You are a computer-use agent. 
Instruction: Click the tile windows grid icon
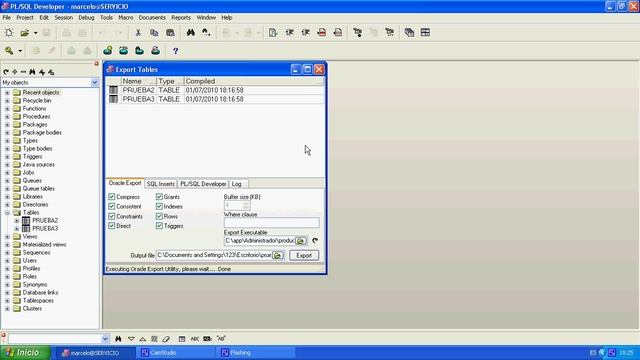point(425,33)
